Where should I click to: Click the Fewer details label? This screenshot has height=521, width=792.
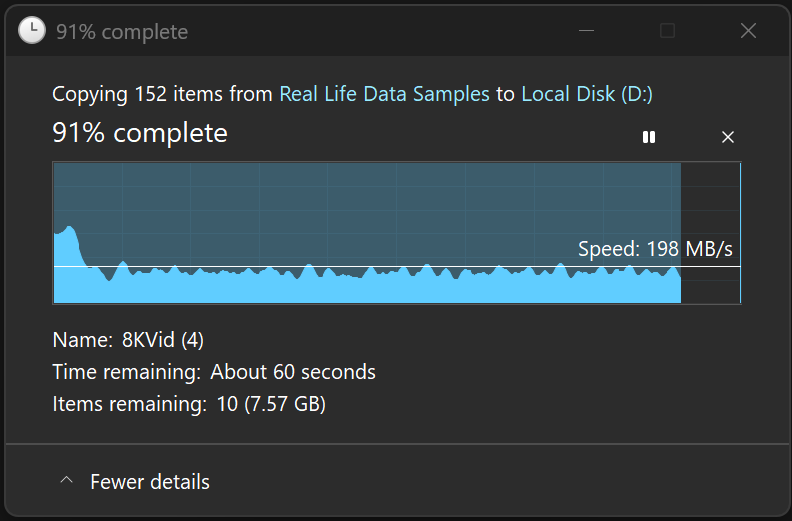(x=150, y=482)
